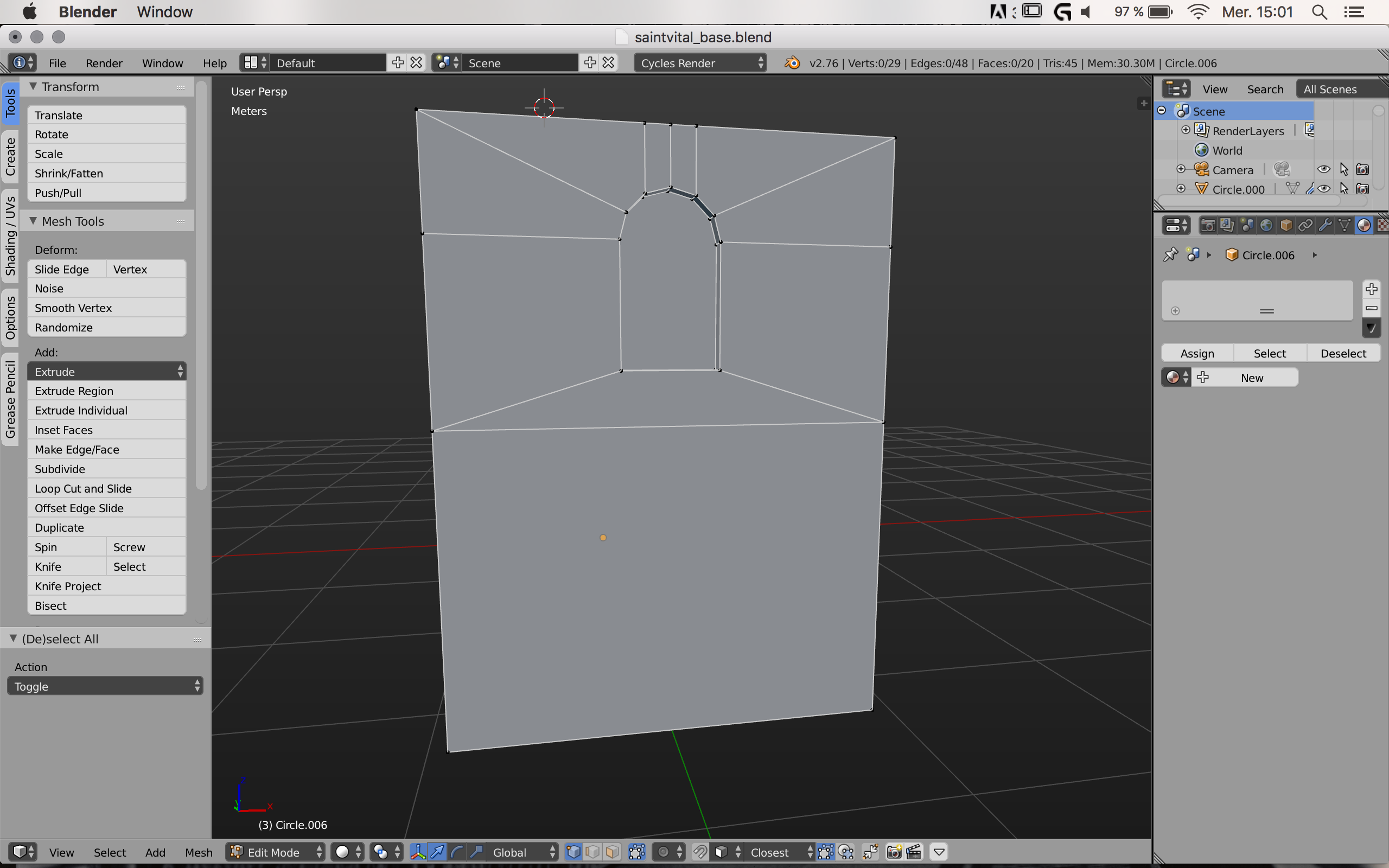The image size is (1389, 868).
Task: Expand the RenderLayers tree item
Action: point(1185,130)
